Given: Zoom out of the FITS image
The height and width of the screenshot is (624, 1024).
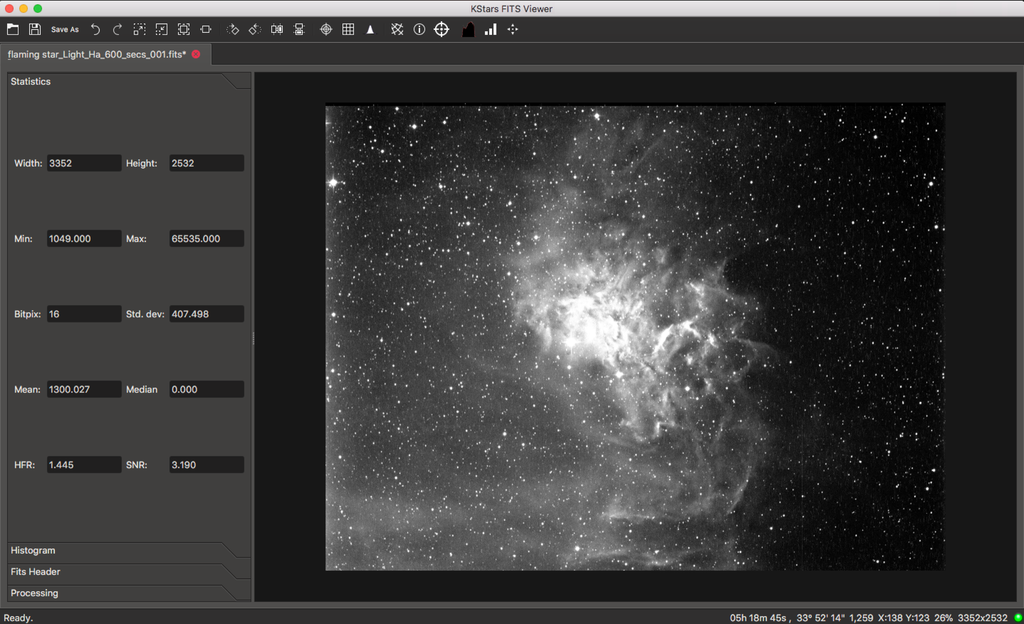Looking at the screenshot, I should coord(161,29).
